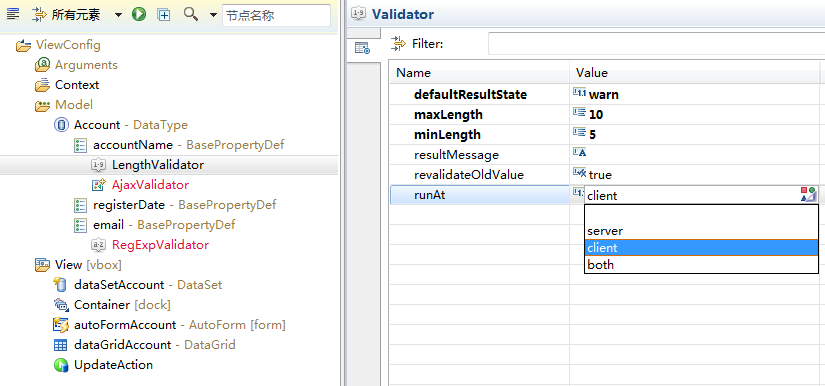Click the Model folder icon
This screenshot has height=386, width=825.
point(42,105)
